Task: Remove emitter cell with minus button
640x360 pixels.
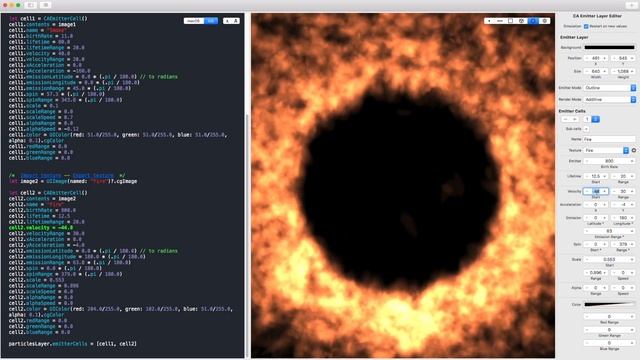Action: [x=566, y=119]
